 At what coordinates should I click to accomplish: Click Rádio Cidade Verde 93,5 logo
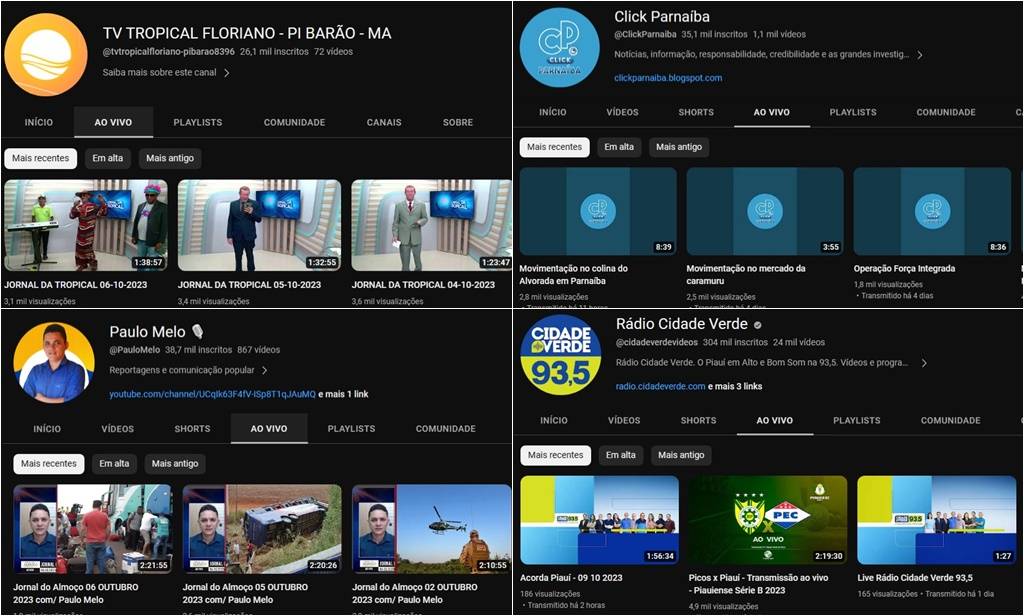tap(560, 355)
